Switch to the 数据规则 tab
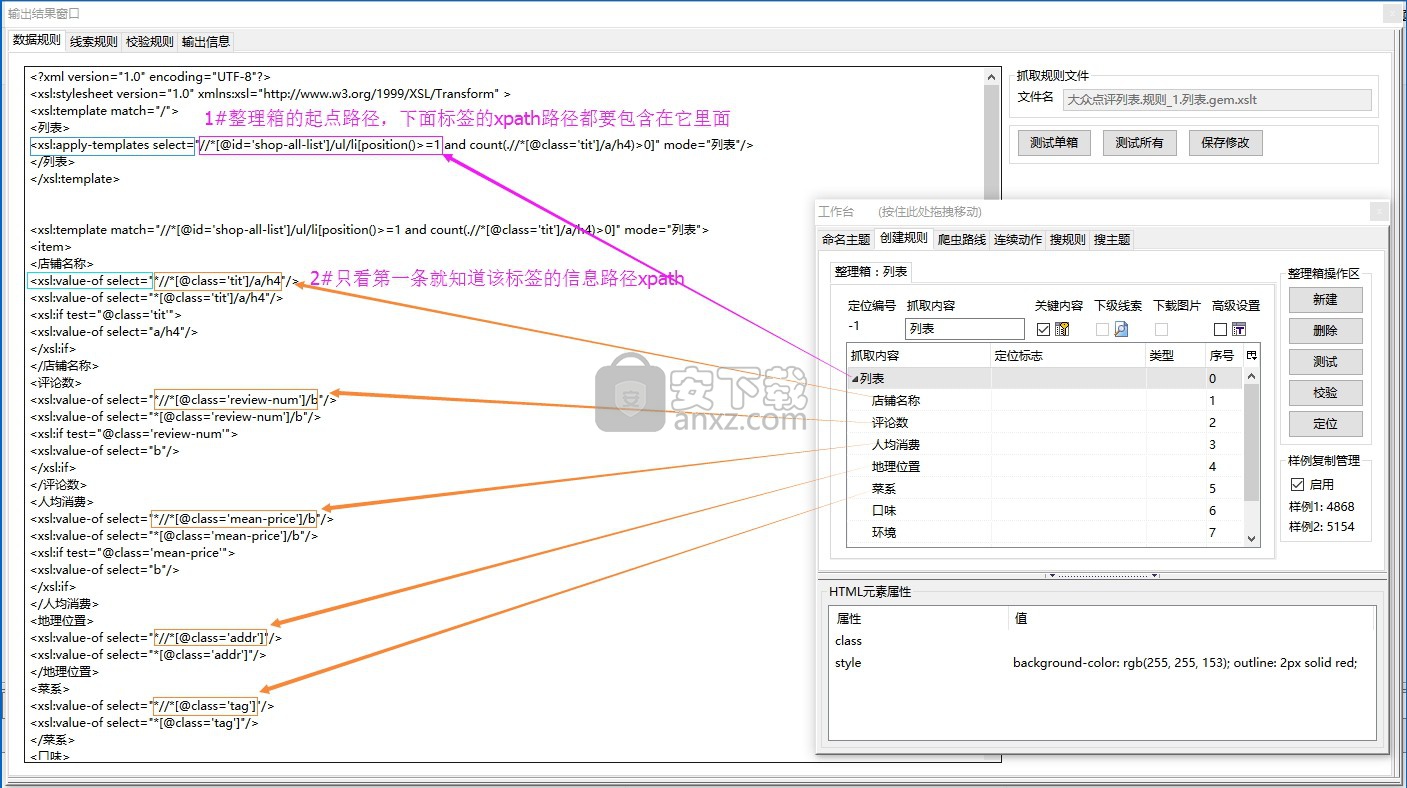This screenshot has height=788, width=1407. [x=37, y=40]
